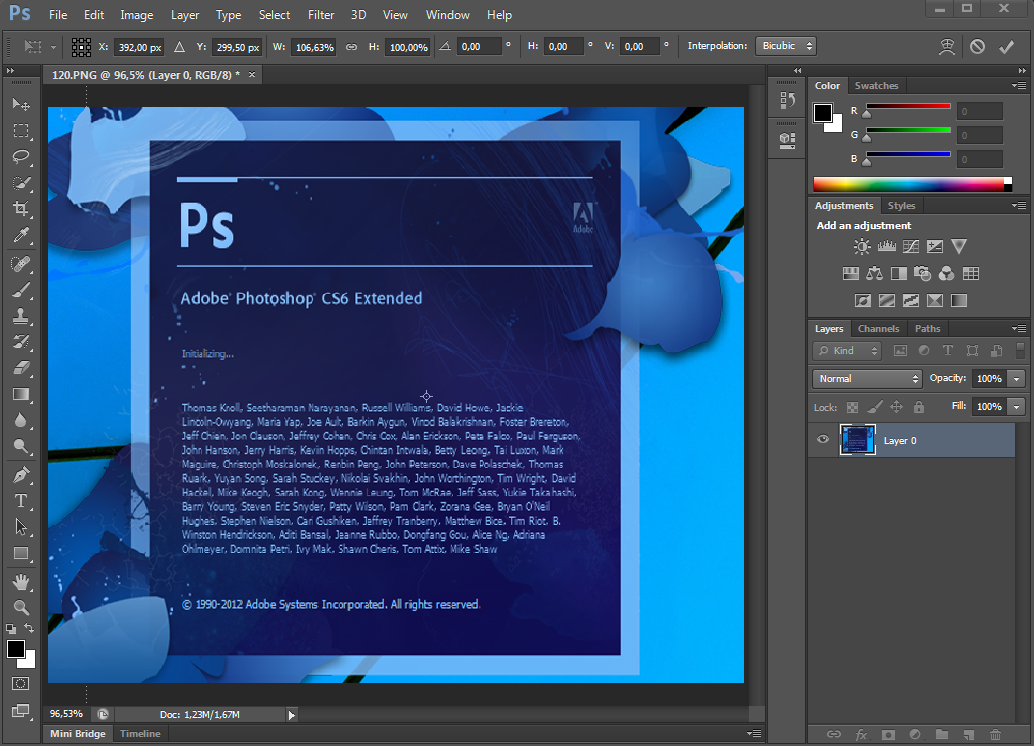Toggle Quick Mask mode
Viewport: 1034px width, 746px height.
20,683
